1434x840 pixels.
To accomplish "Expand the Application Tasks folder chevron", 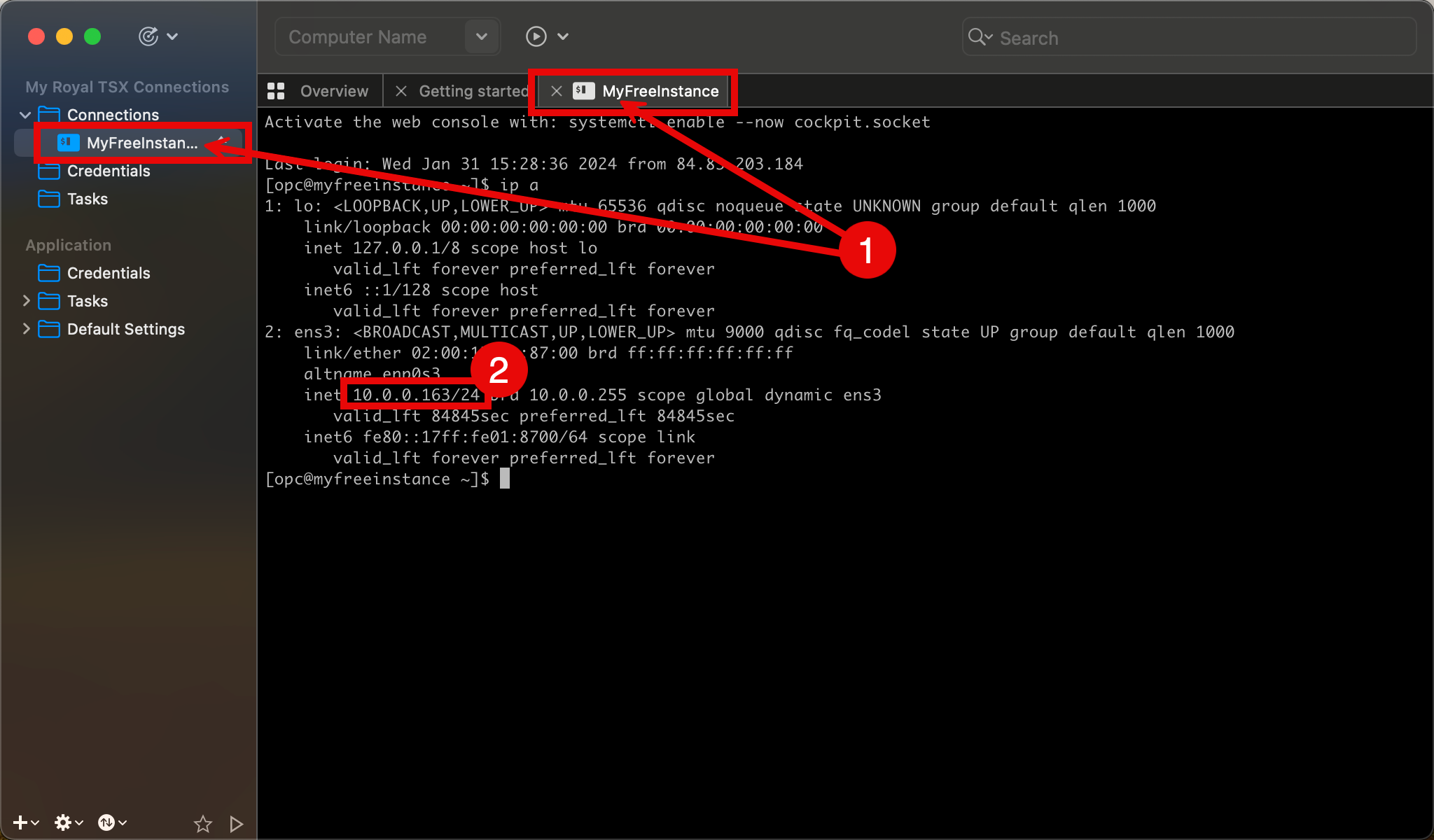I will tap(26, 301).
